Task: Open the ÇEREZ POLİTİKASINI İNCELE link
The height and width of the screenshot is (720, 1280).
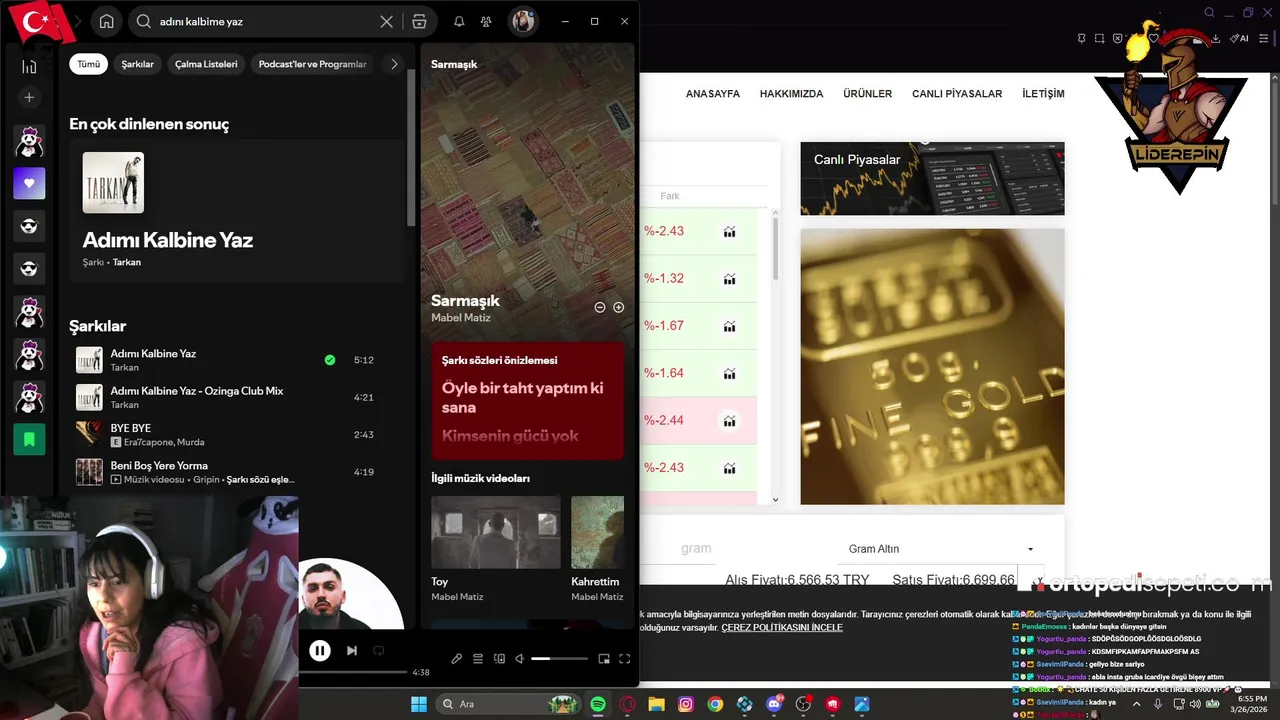Action: click(782, 628)
